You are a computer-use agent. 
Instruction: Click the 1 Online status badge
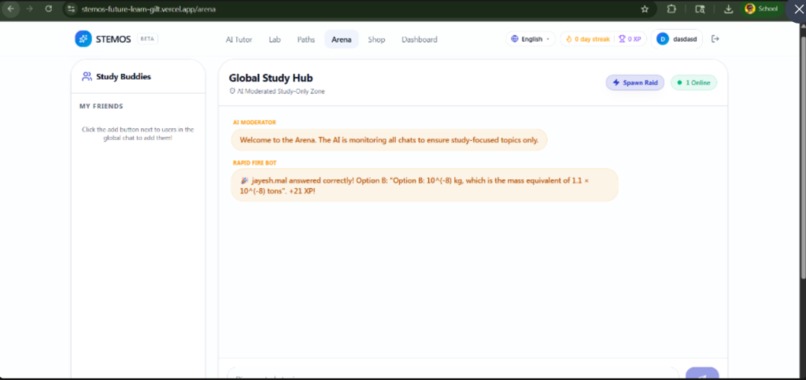click(693, 82)
